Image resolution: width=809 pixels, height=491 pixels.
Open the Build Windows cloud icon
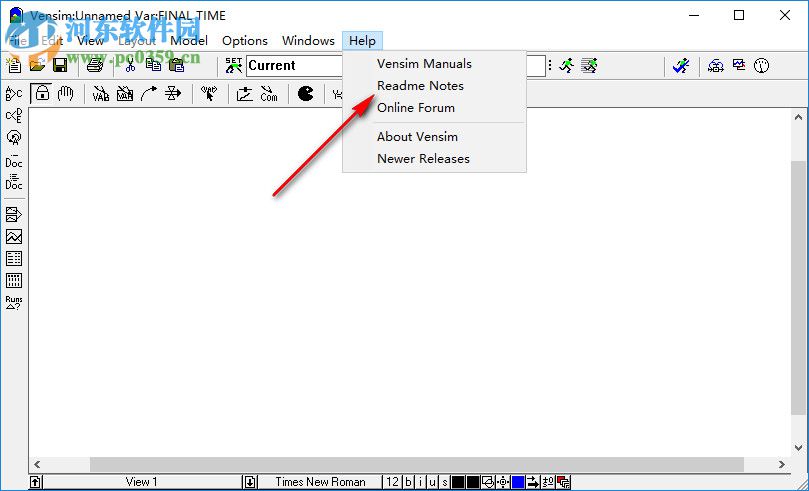[x=716, y=66]
